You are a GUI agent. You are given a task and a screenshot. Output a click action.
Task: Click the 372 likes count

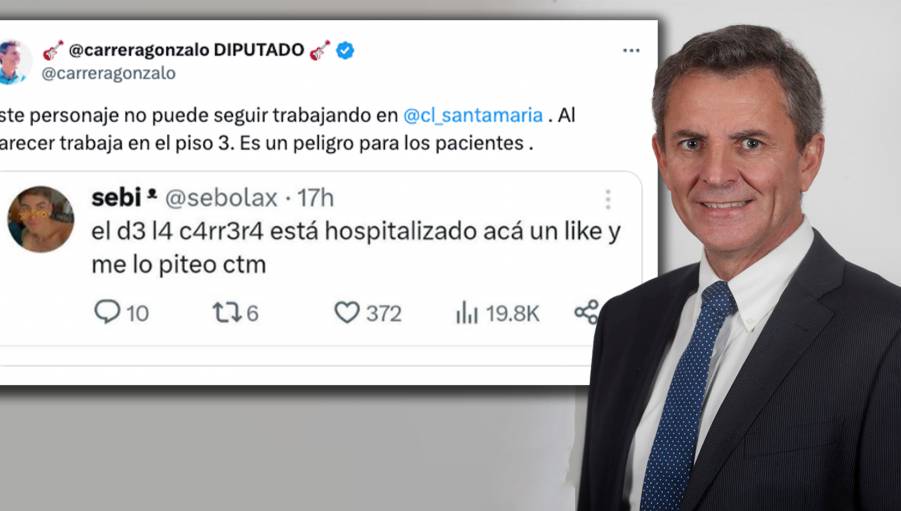point(383,314)
